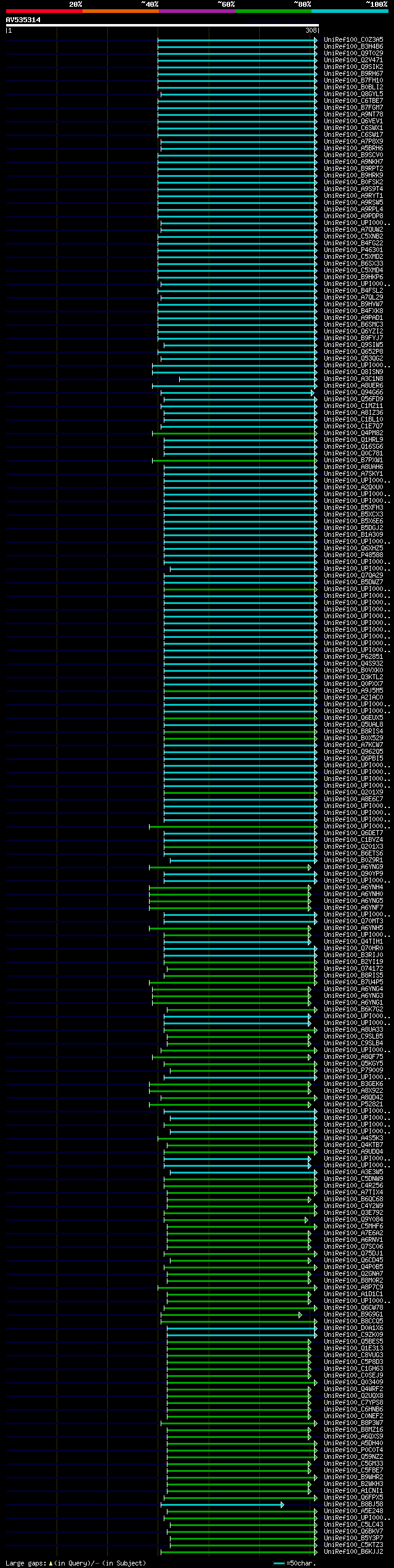Viewport: 394px width, 1568px height.
Task: Click the orange ~40% identity legend bar
Action: [120, 11]
